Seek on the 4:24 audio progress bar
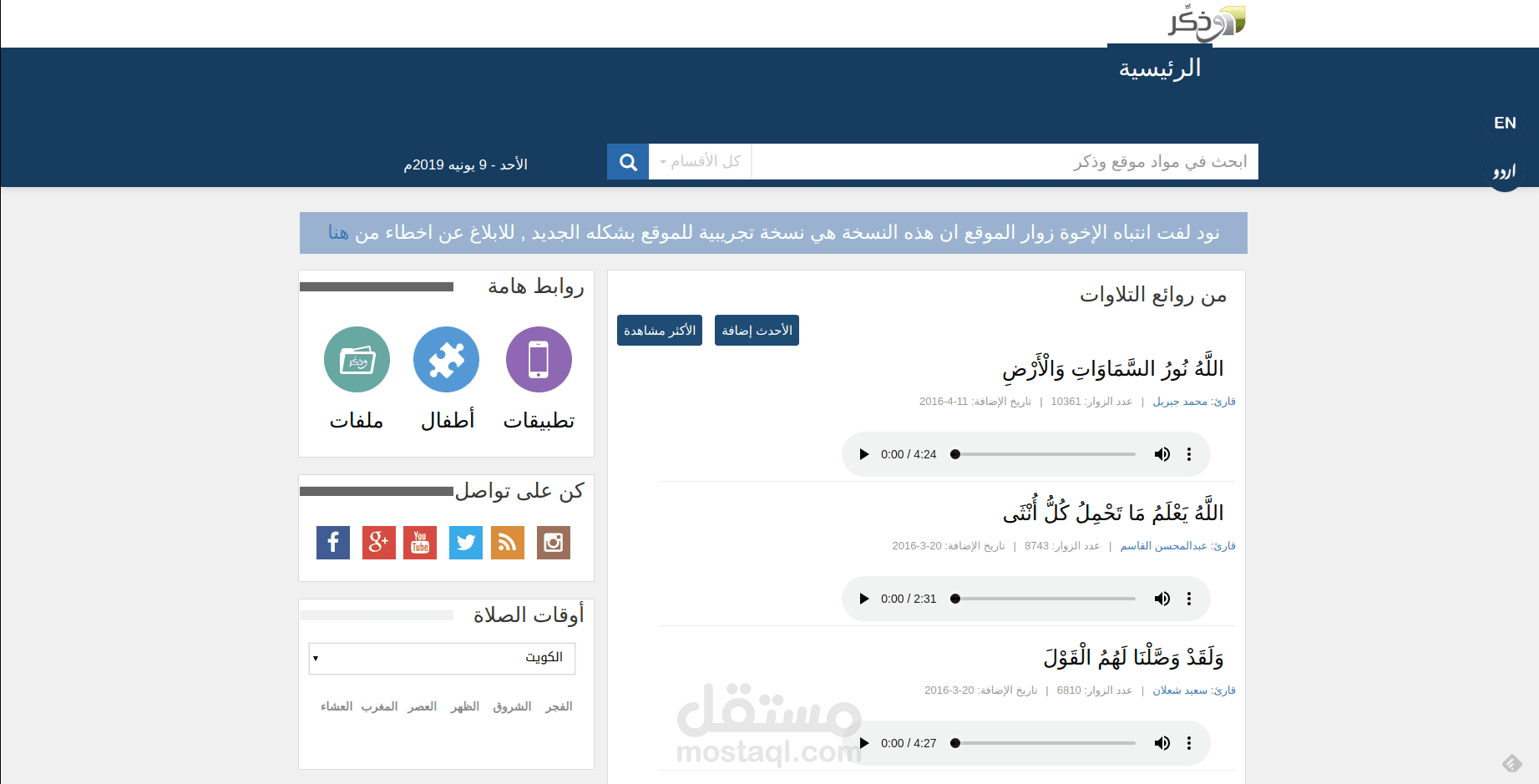Viewport: 1539px width, 784px height. pos(1044,454)
